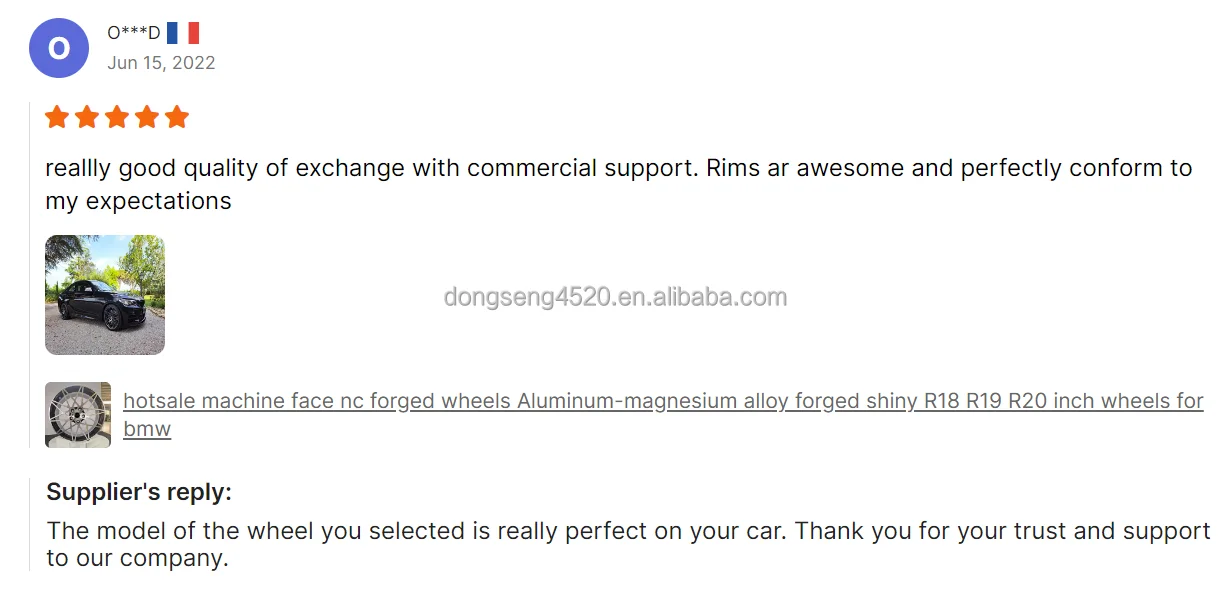Click the fifth orange rating star

(177, 118)
